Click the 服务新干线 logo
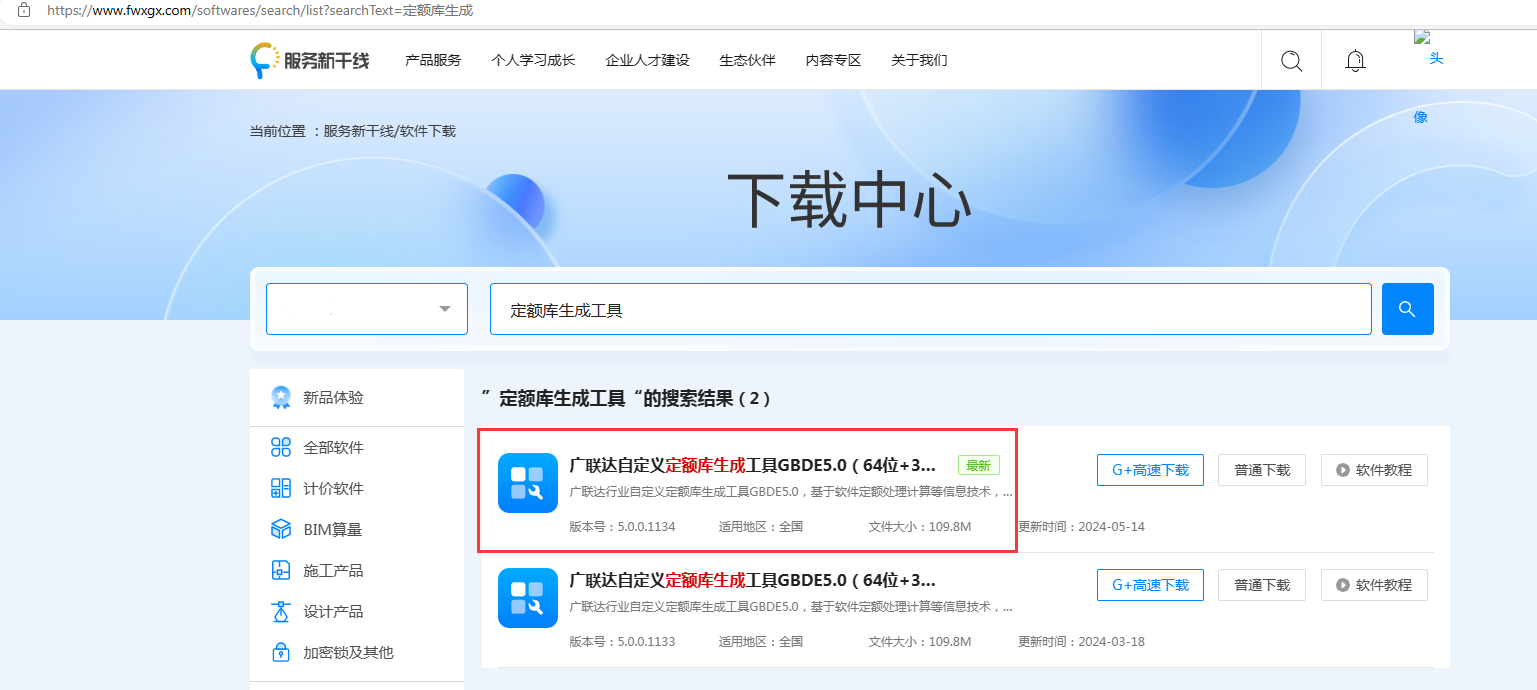Image resolution: width=1537 pixels, height=690 pixels. pos(310,61)
